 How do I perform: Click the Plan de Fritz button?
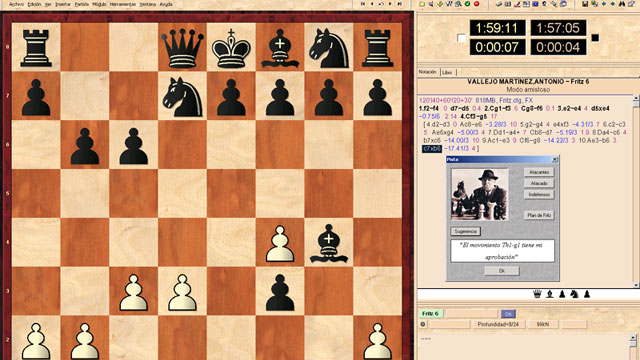click(x=539, y=215)
